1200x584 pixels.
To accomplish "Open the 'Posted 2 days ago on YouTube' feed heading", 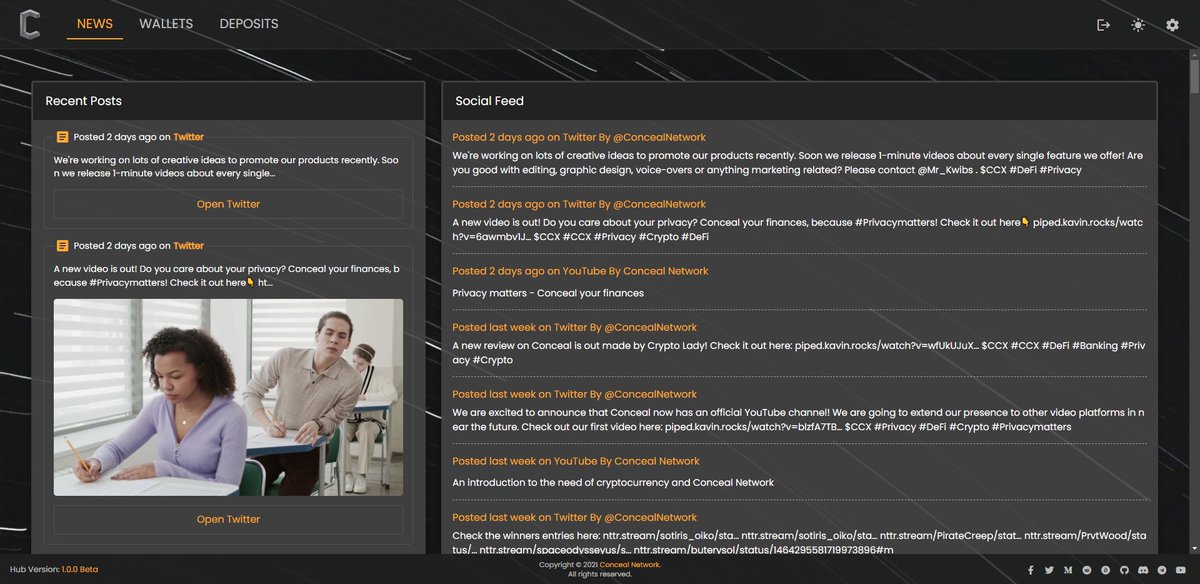I will 580,271.
